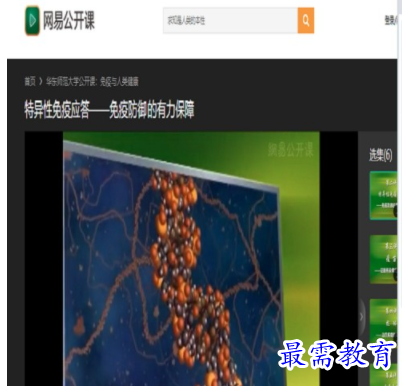Viewport: 402px width, 386px height.
Task: Click the NetEase Open Course green play logo
Action: [x=32, y=20]
